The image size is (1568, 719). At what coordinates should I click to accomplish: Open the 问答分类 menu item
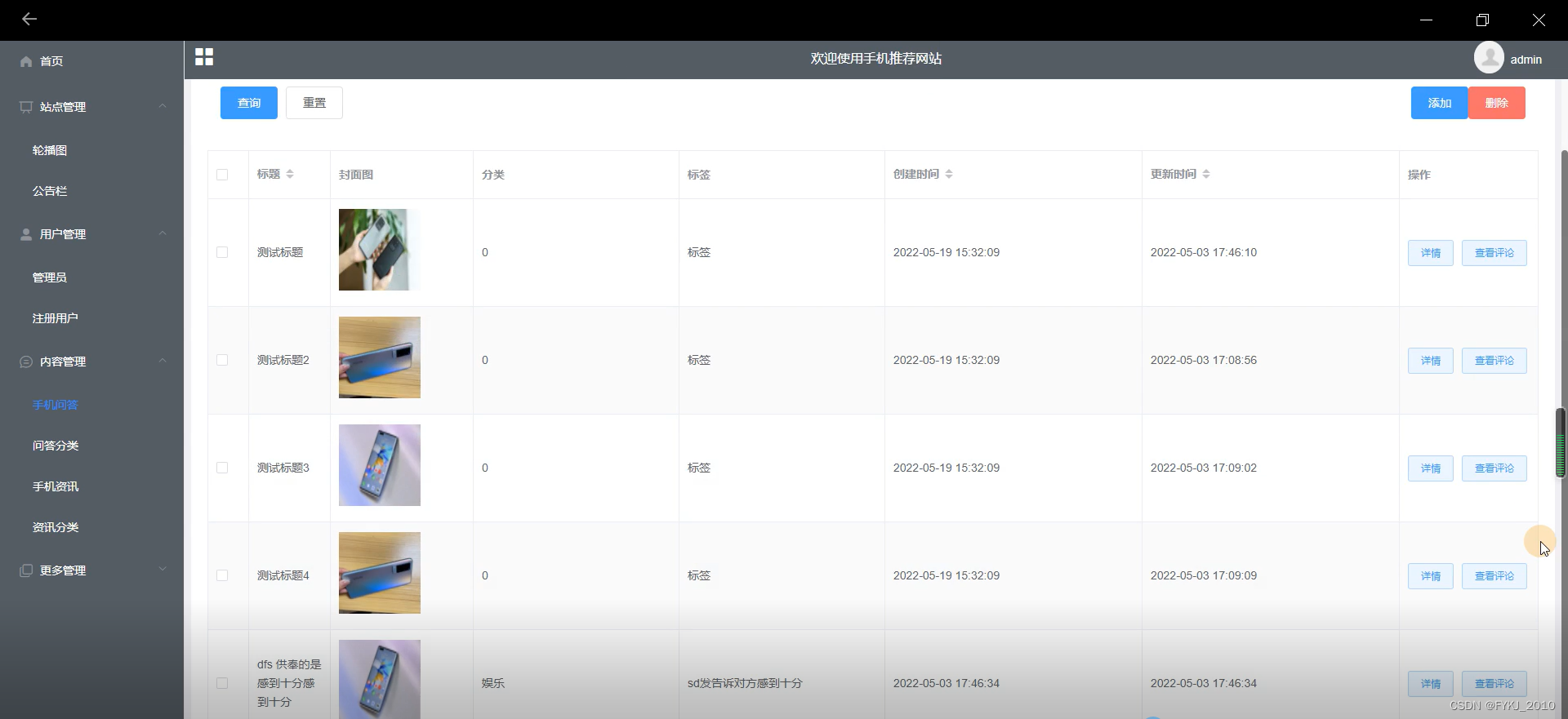(91, 446)
